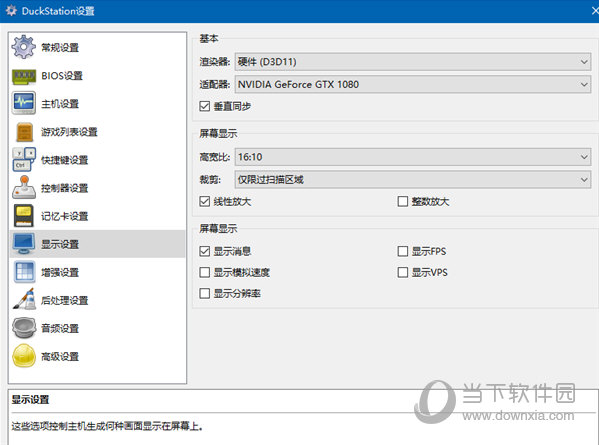Open BIOS设置 page

click(97, 76)
